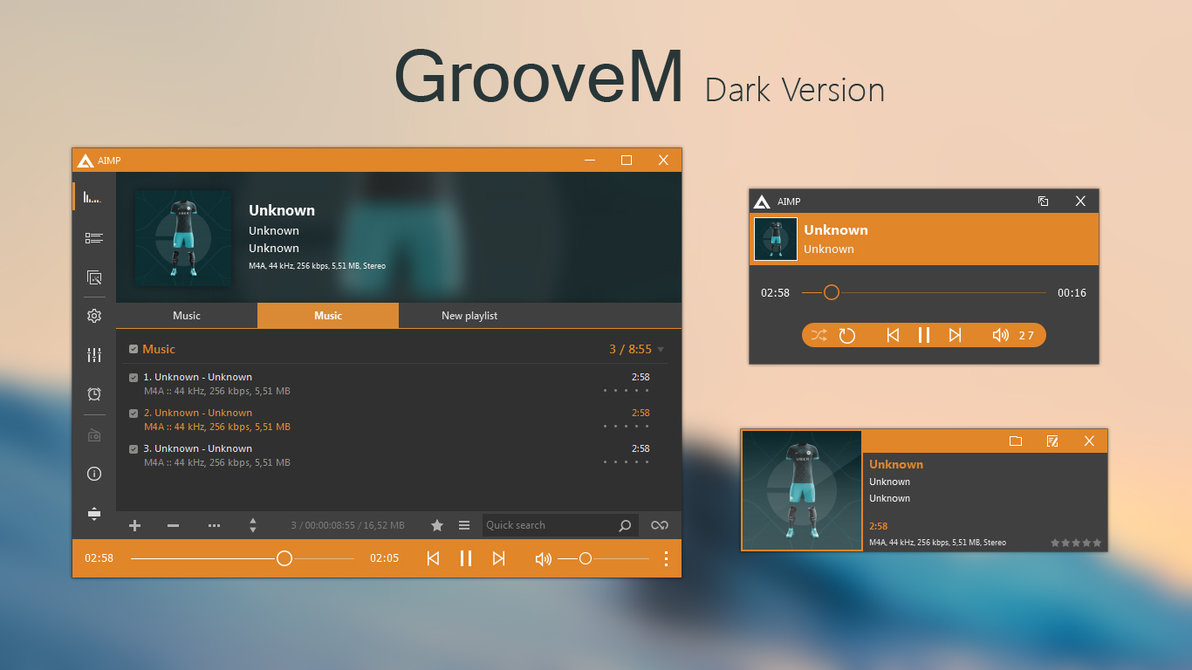Click album art thumbnail in main player
The image size is (1192, 670).
183,238
